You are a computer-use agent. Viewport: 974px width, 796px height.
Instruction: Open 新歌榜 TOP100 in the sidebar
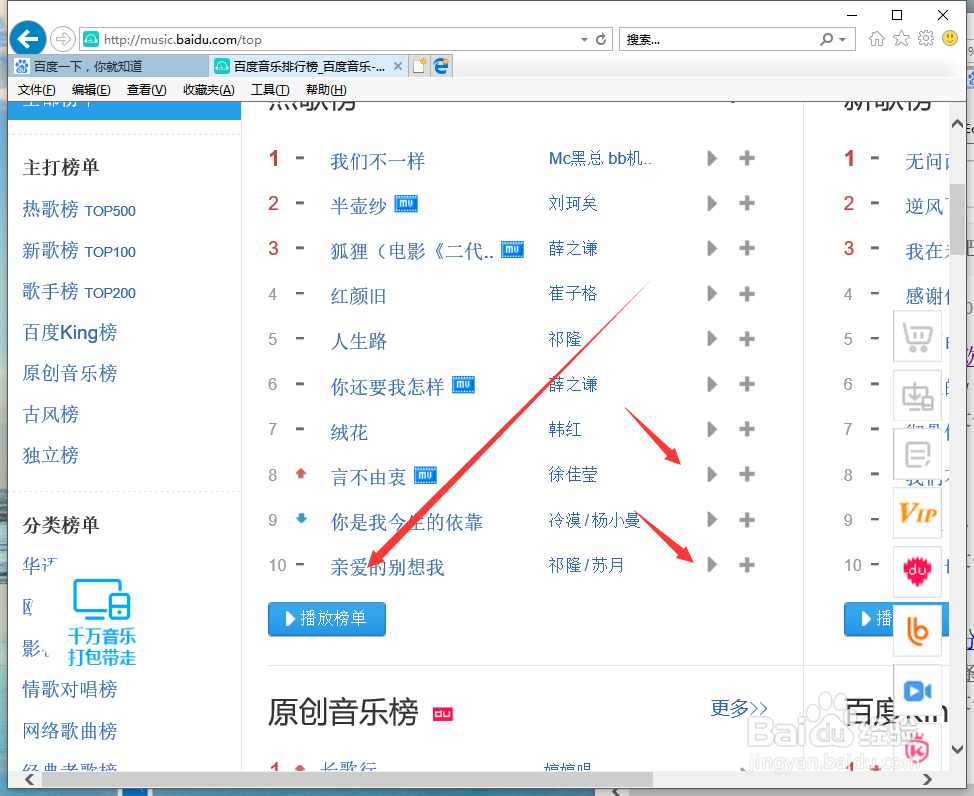click(x=79, y=250)
